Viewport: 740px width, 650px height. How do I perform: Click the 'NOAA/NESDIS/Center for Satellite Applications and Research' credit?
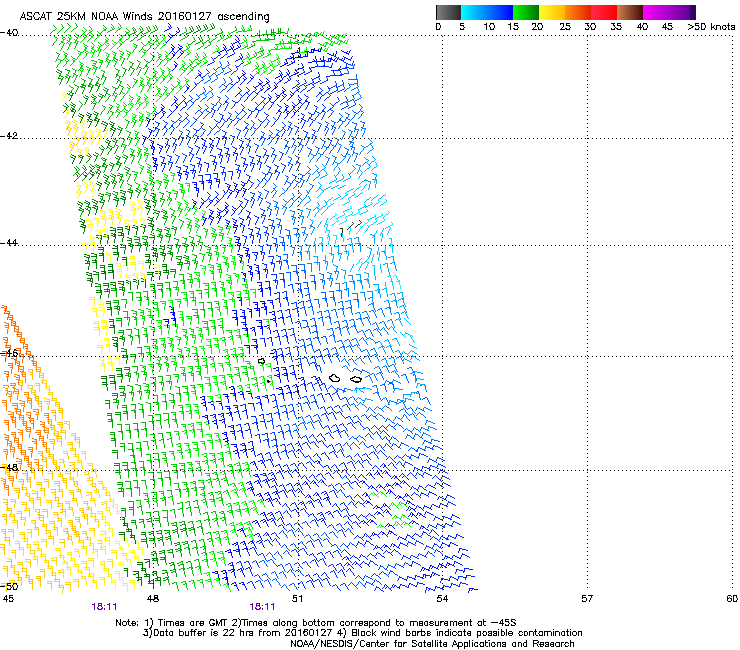432,644
